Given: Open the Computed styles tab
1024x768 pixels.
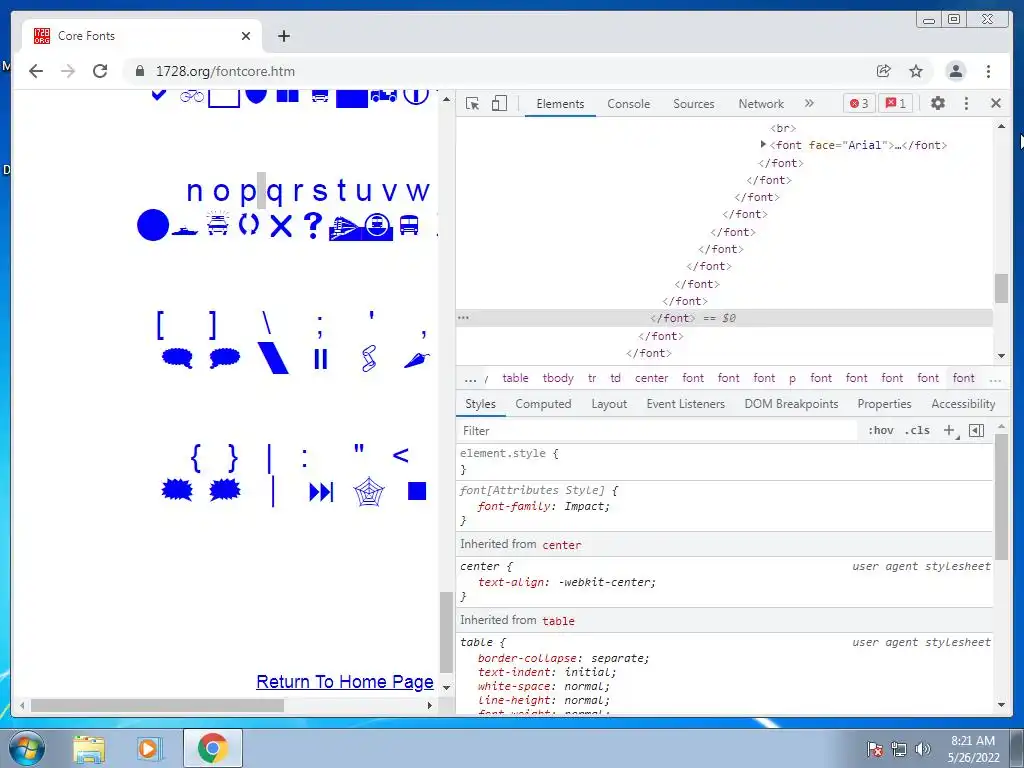Looking at the screenshot, I should (543, 404).
